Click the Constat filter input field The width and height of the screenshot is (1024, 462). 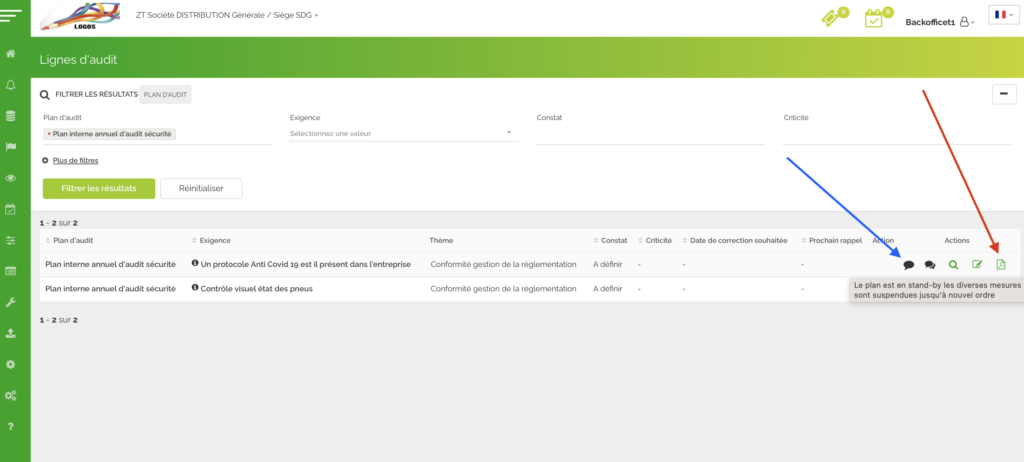tap(650, 134)
